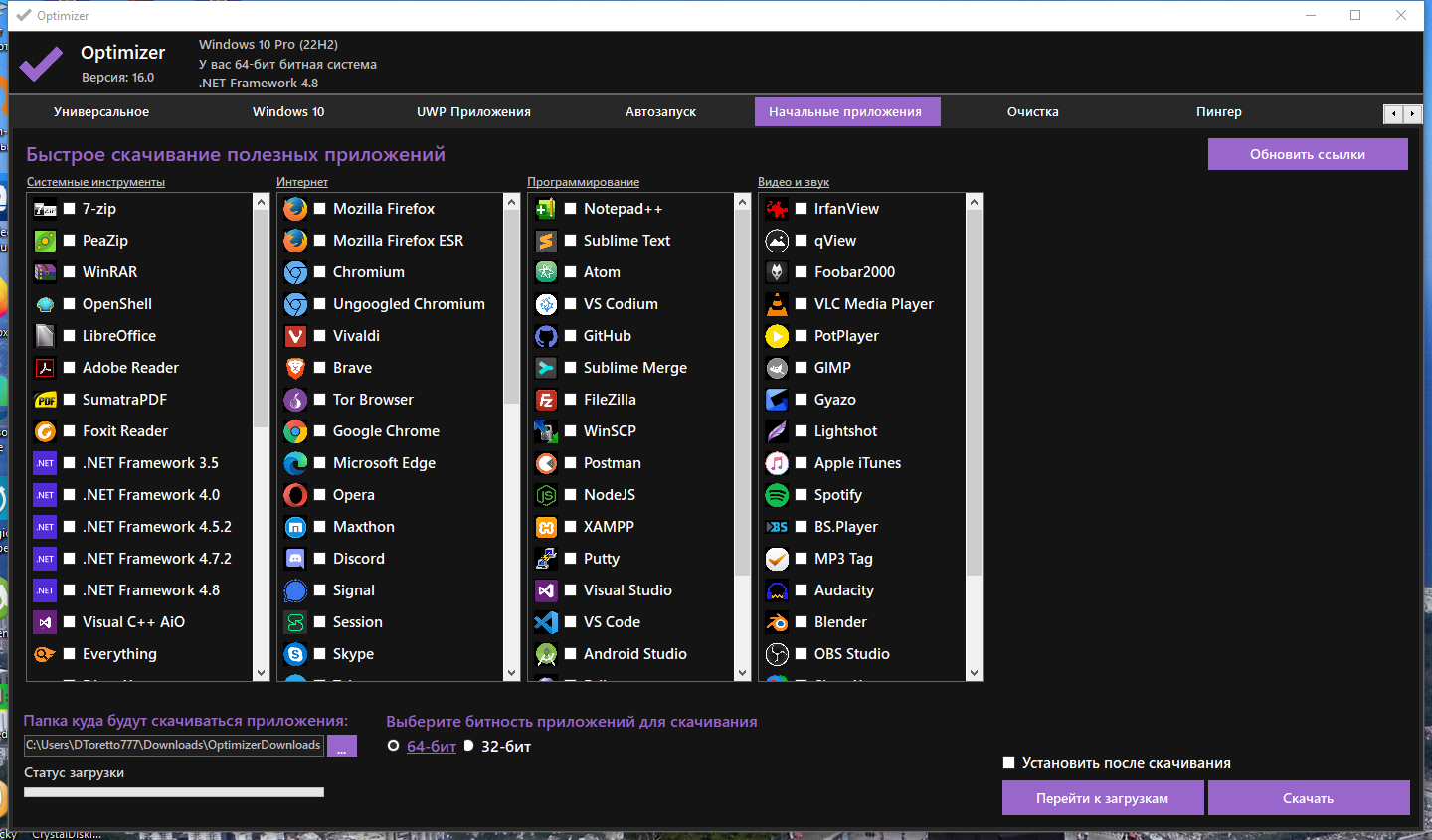Click the Apple iTunes icon

click(x=777, y=463)
